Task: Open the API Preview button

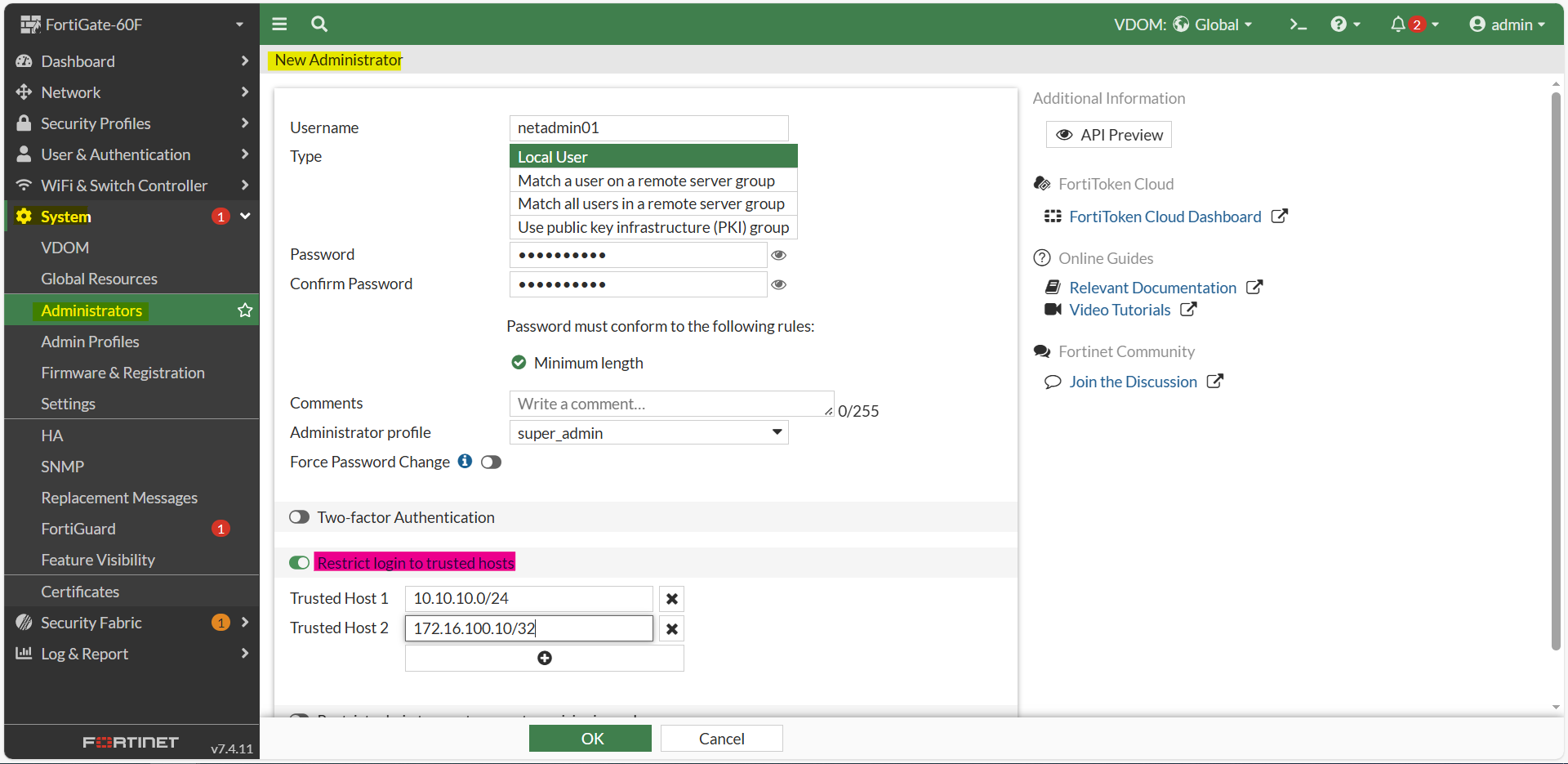Action: [x=1109, y=135]
